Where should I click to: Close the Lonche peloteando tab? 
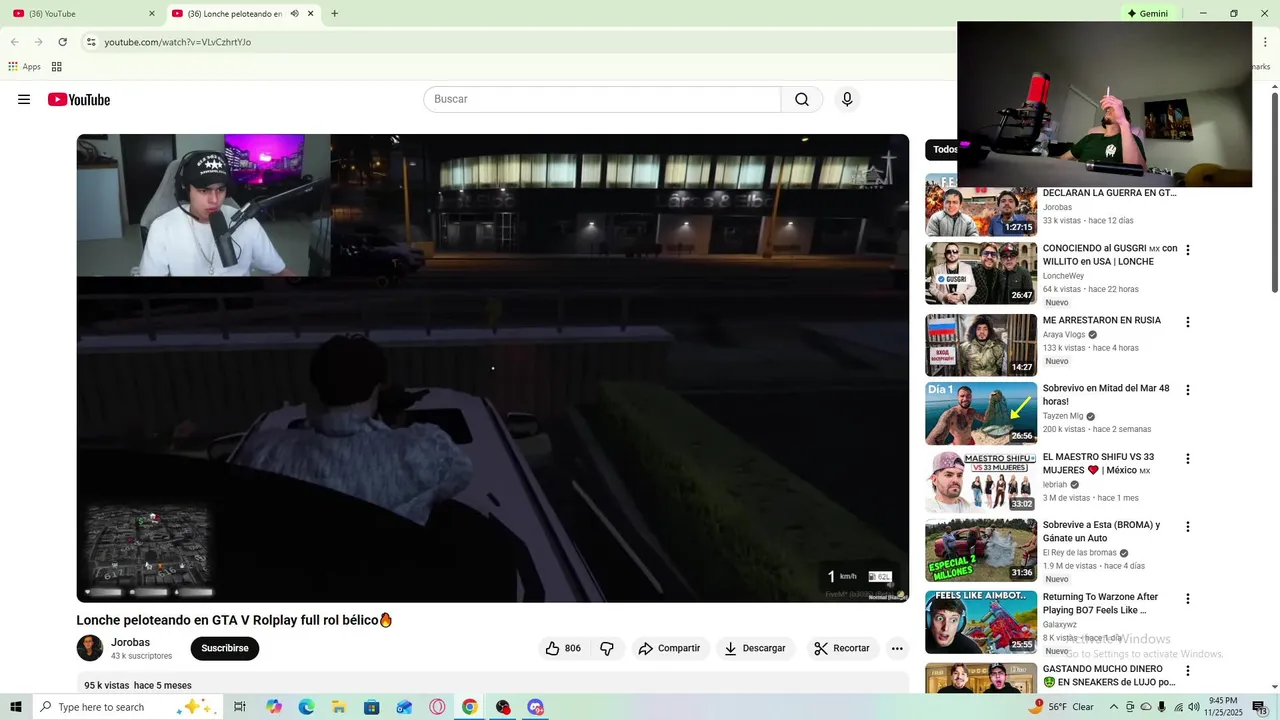point(310,14)
